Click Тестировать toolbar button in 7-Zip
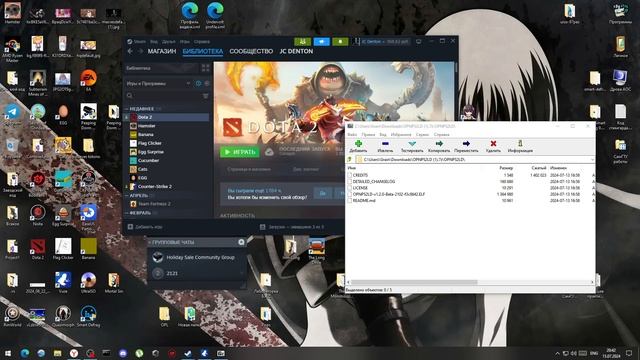The height and width of the screenshot is (360, 640). click(412, 146)
